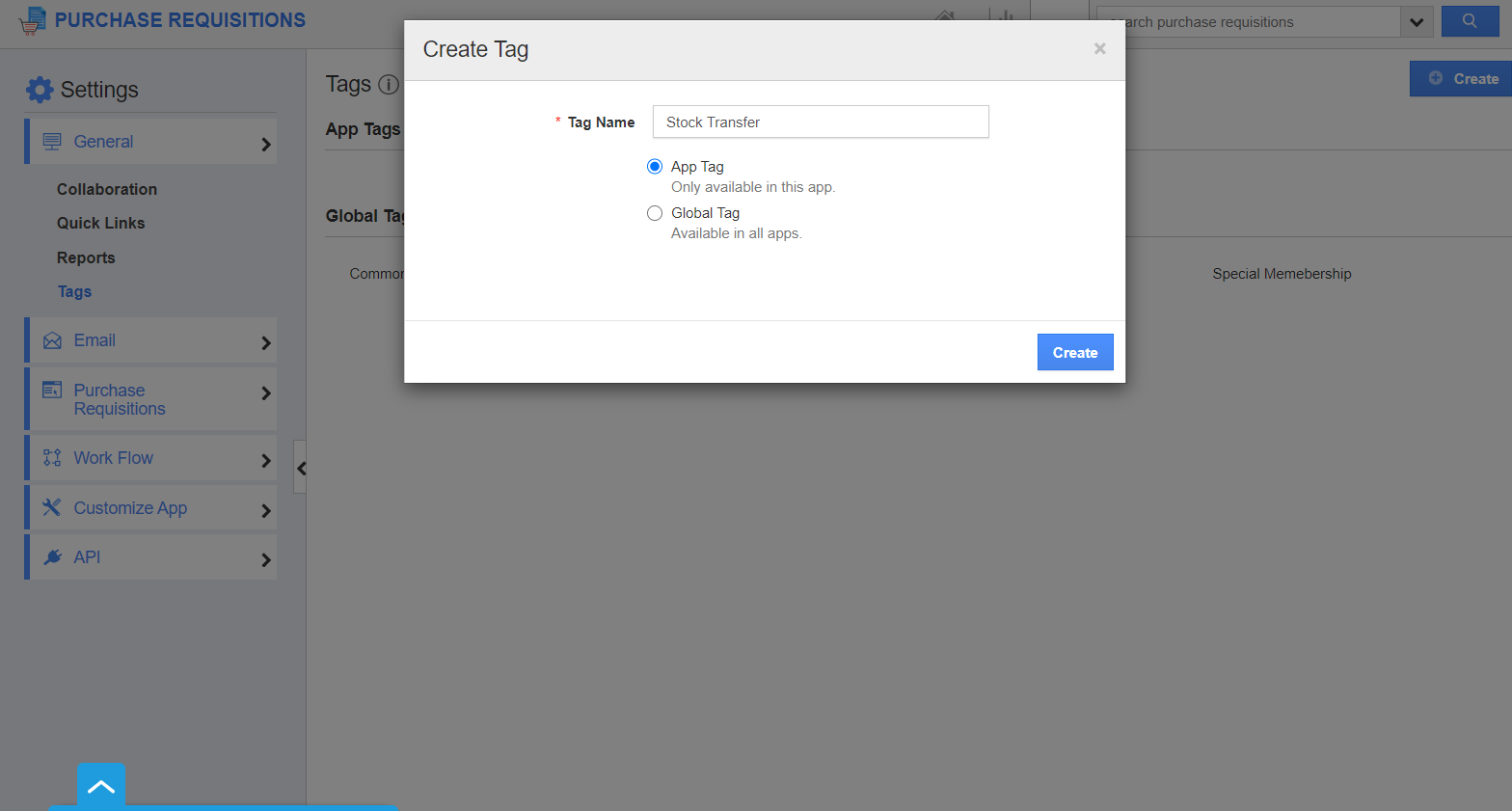1512x811 pixels.
Task: Select the General monitor icon in sidebar
Action: (x=52, y=140)
